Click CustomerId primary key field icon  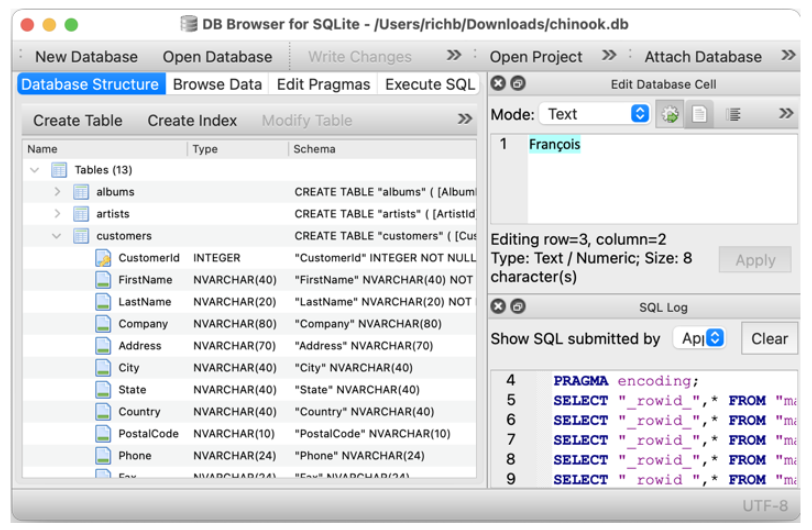103,257
